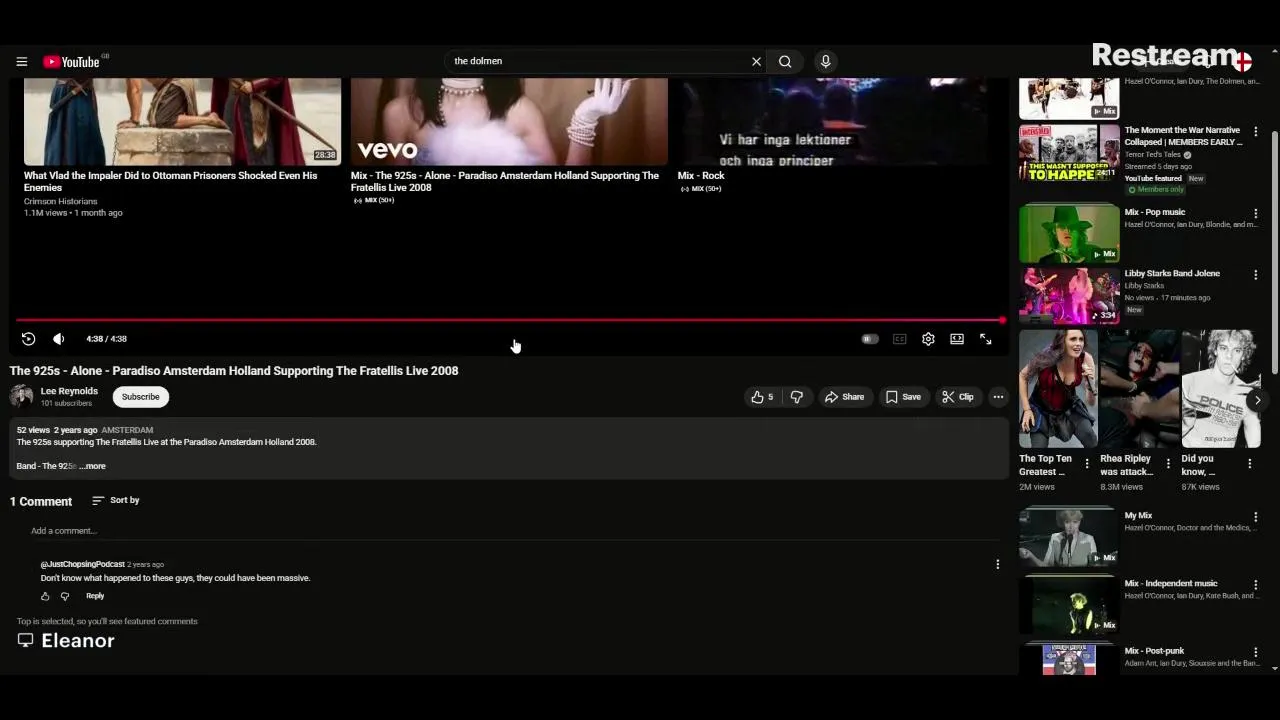Show next Shorts with arrow chevron
The width and height of the screenshot is (1280, 720).
(x=1257, y=400)
